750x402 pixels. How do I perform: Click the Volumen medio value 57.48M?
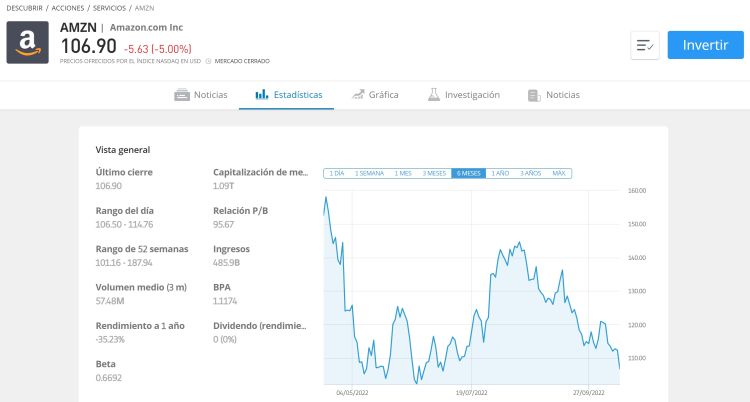point(110,301)
